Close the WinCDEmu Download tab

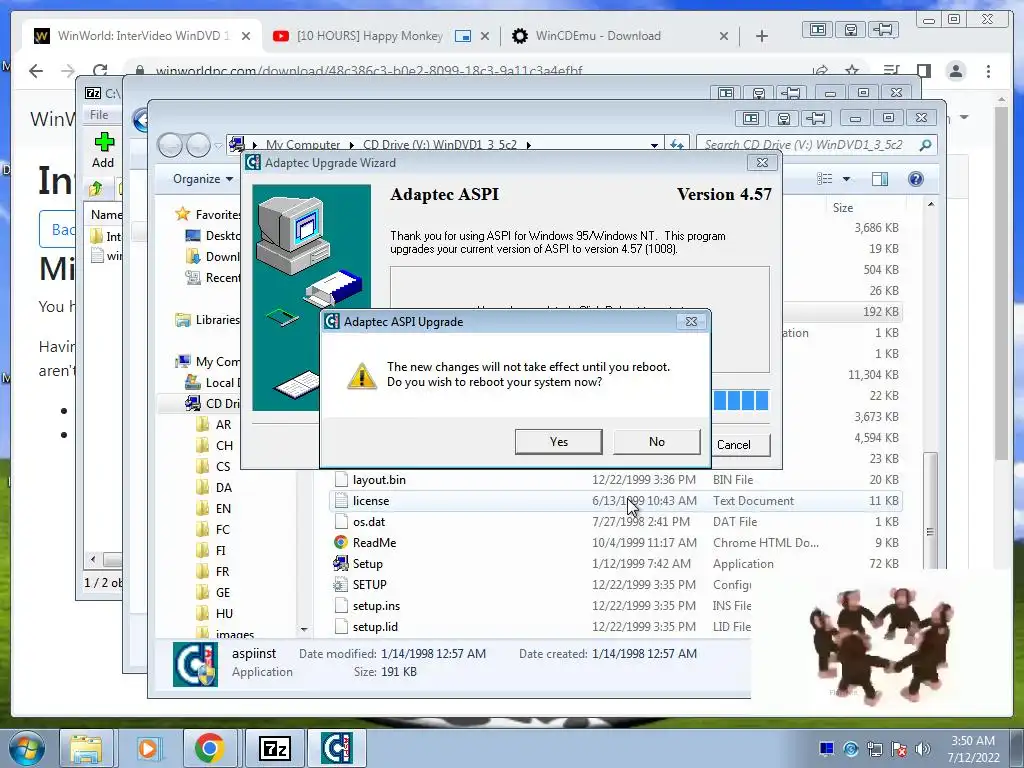pyautogui.click(x=724, y=36)
